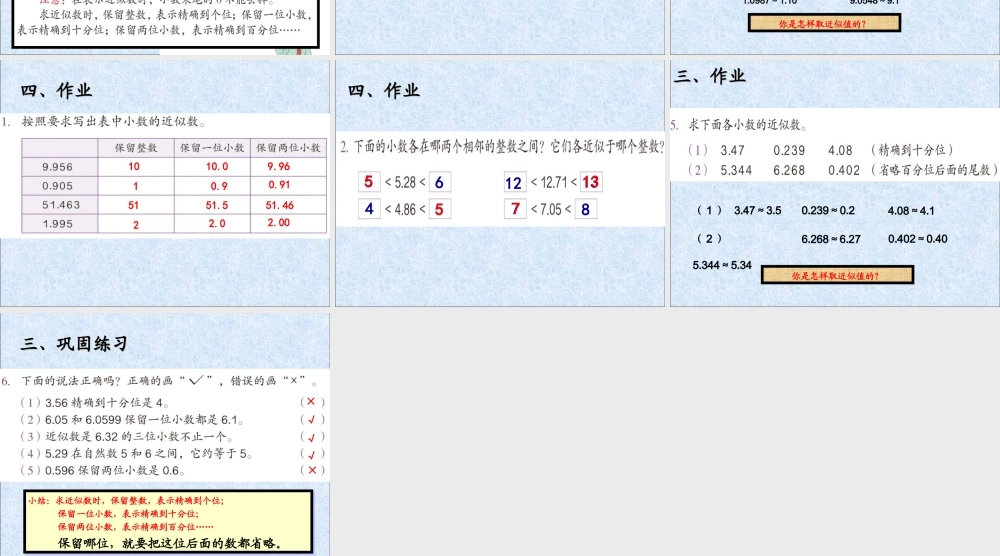Open the slide with question 1 approximation table

point(165,183)
